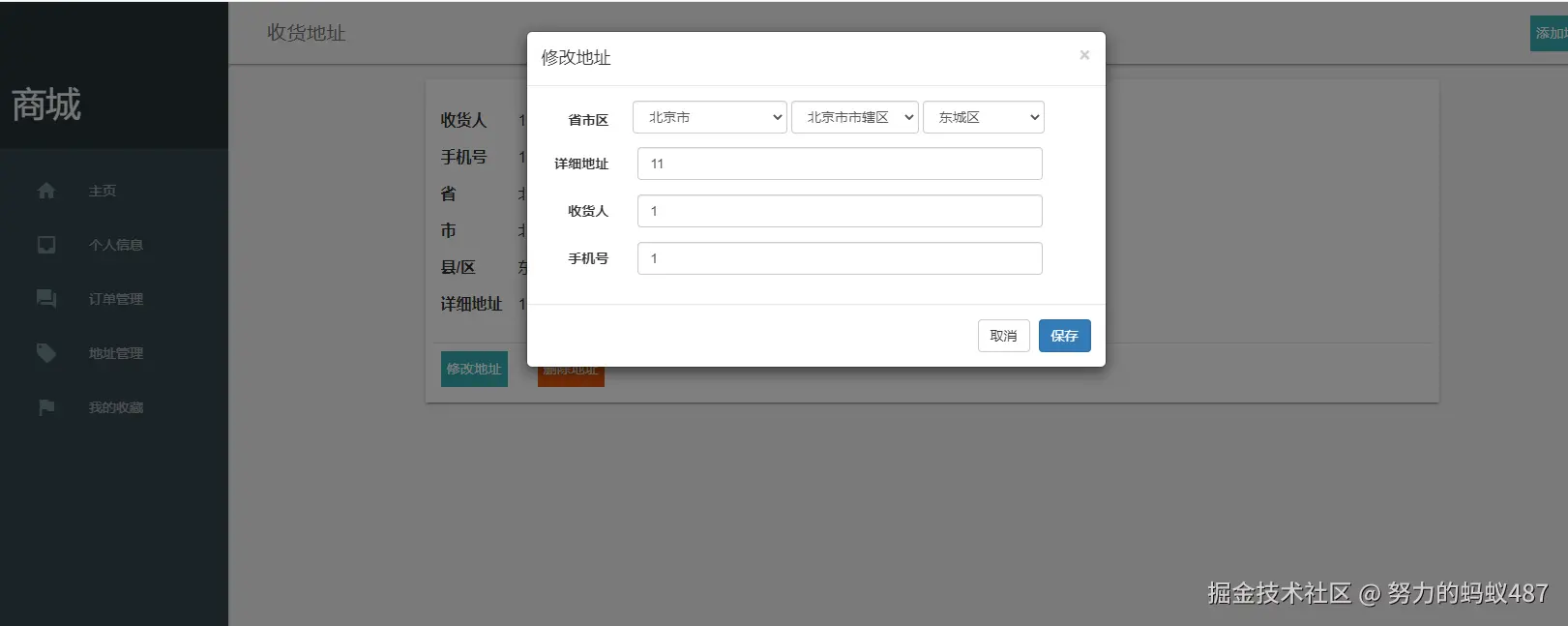Click the 取消 button

click(1003, 336)
